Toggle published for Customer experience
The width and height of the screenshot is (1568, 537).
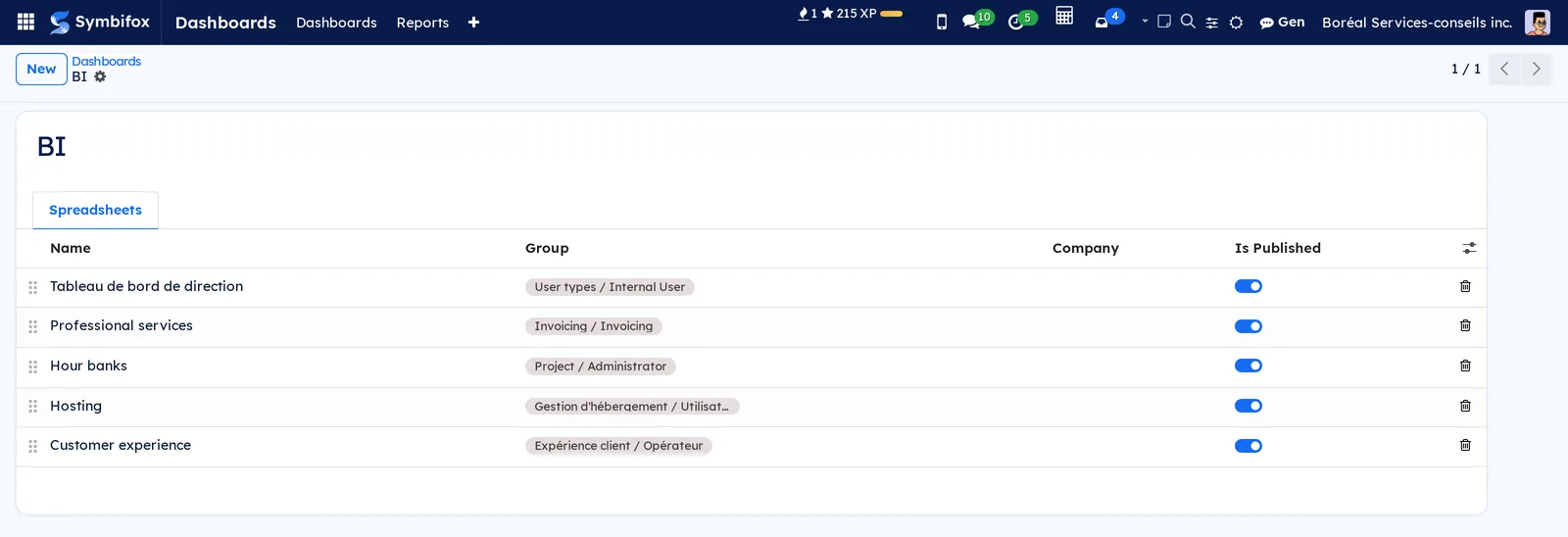coord(1249,446)
